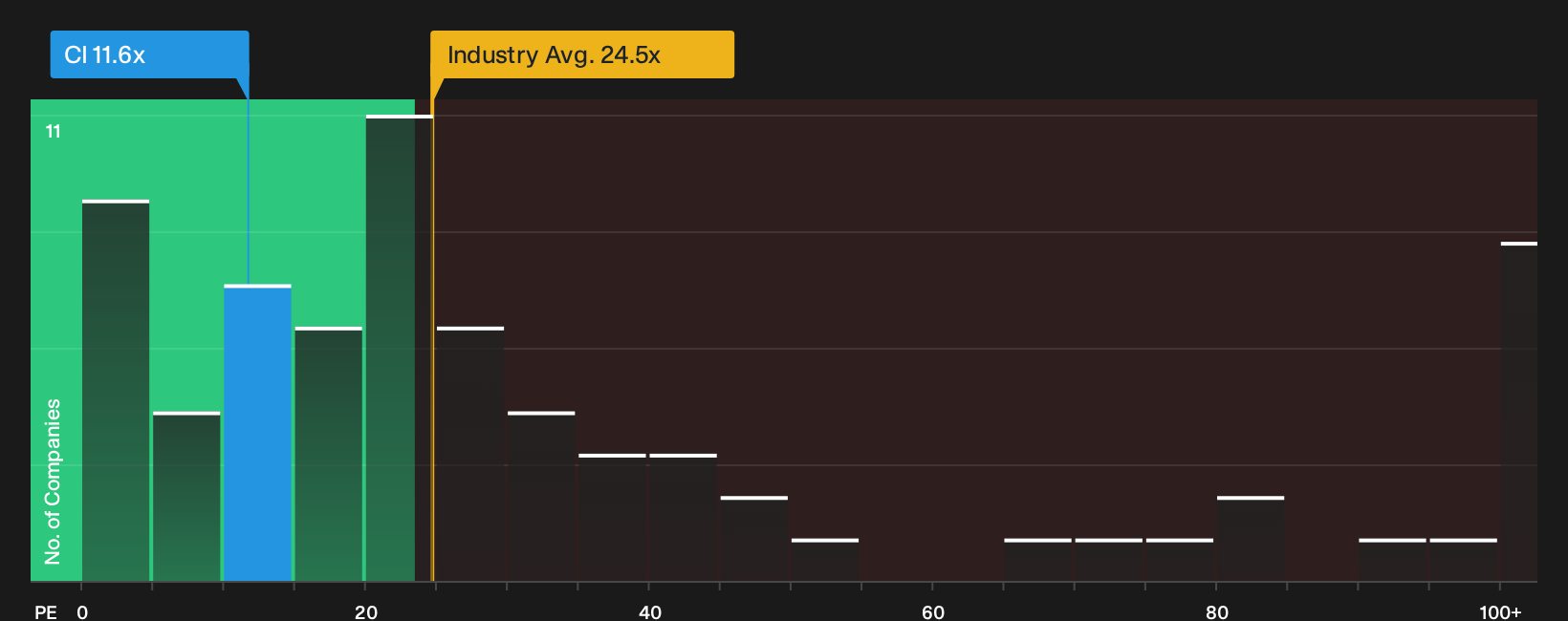Click the blue CI 11.6x label
The width and height of the screenshot is (1568, 621).
[x=149, y=54]
